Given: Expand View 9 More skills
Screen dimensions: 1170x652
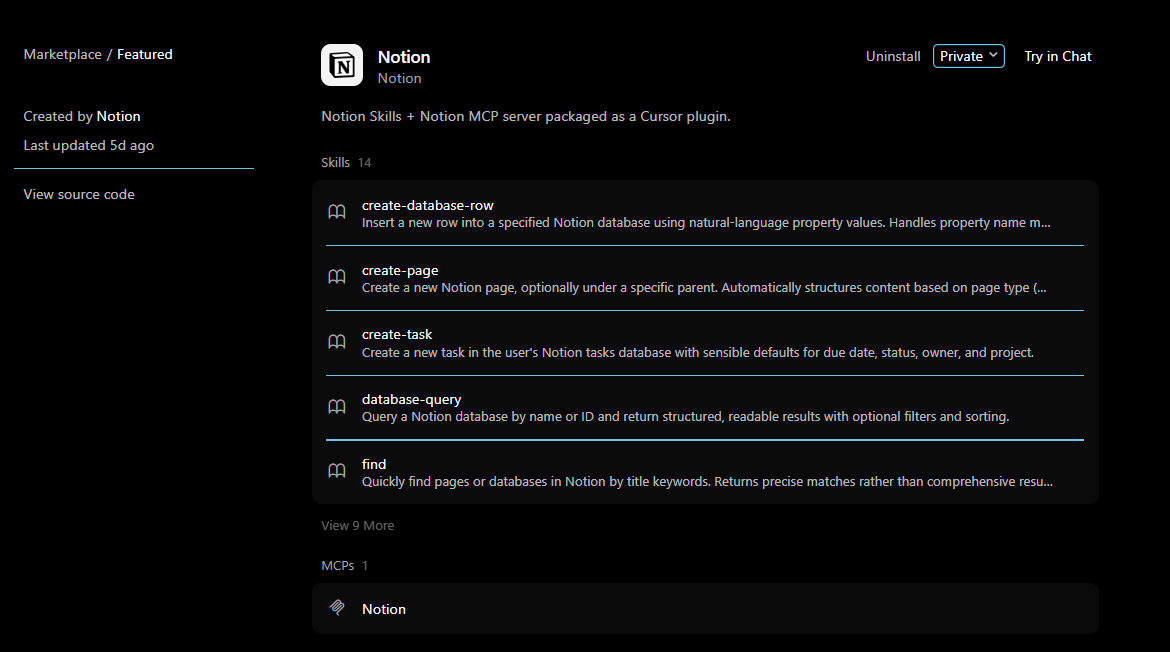Looking at the screenshot, I should point(357,525).
